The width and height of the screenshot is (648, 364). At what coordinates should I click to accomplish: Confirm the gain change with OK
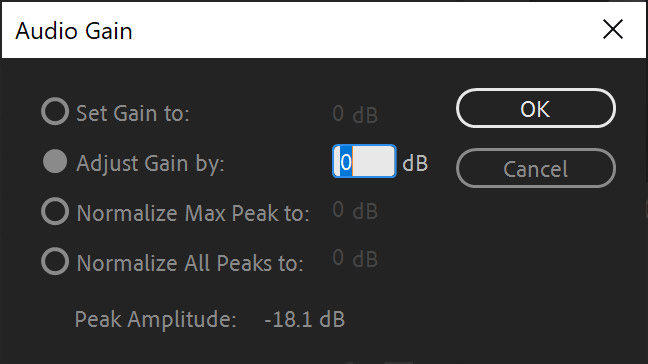tap(536, 109)
